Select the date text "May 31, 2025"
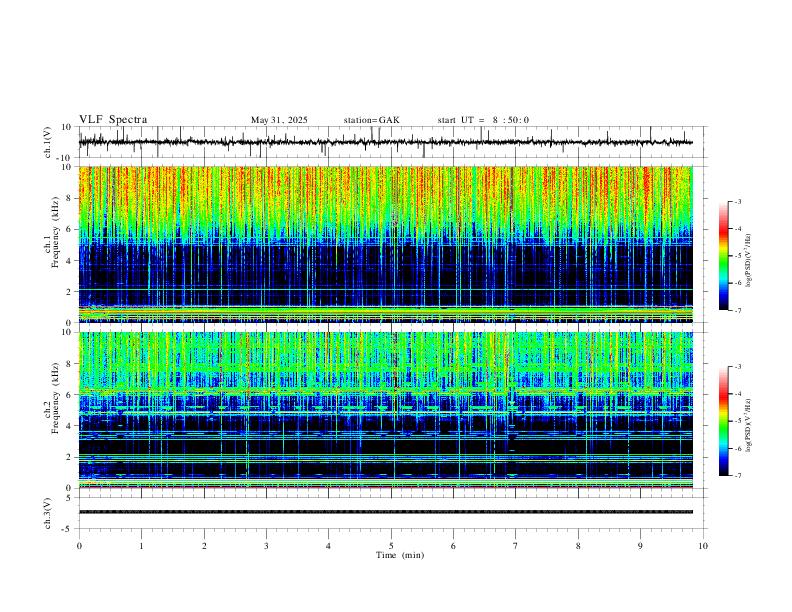 coord(279,120)
